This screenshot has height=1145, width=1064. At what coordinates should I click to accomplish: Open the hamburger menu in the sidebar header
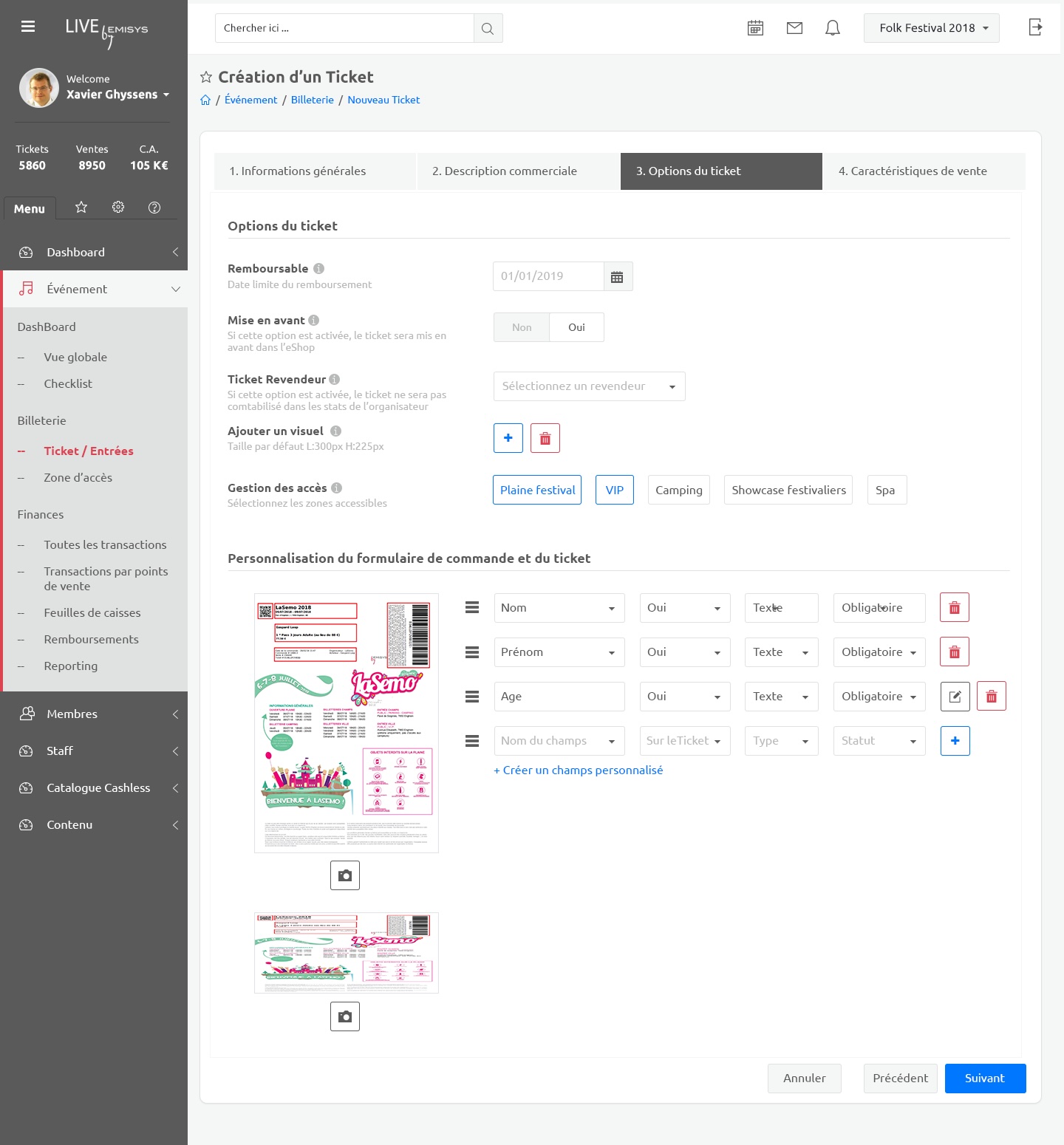pyautogui.click(x=28, y=27)
